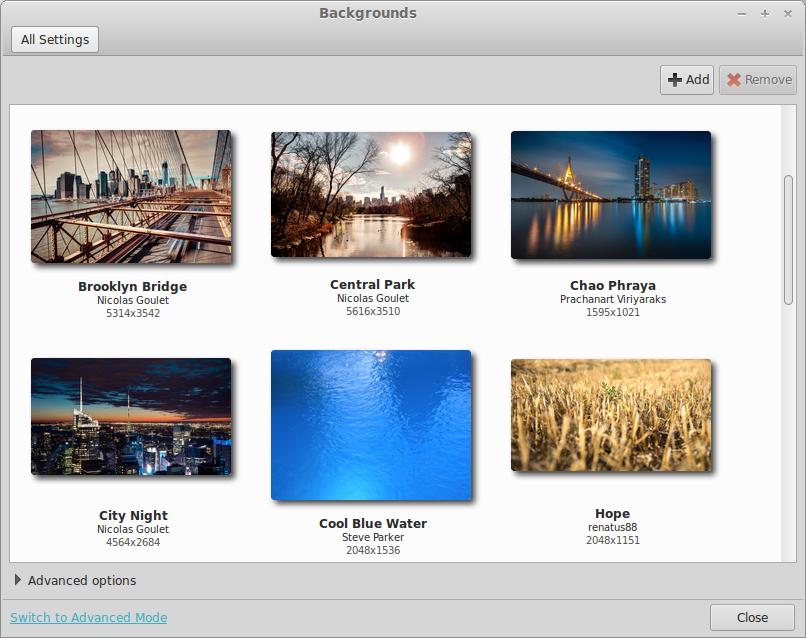Choose the Central Park background image

point(371,194)
